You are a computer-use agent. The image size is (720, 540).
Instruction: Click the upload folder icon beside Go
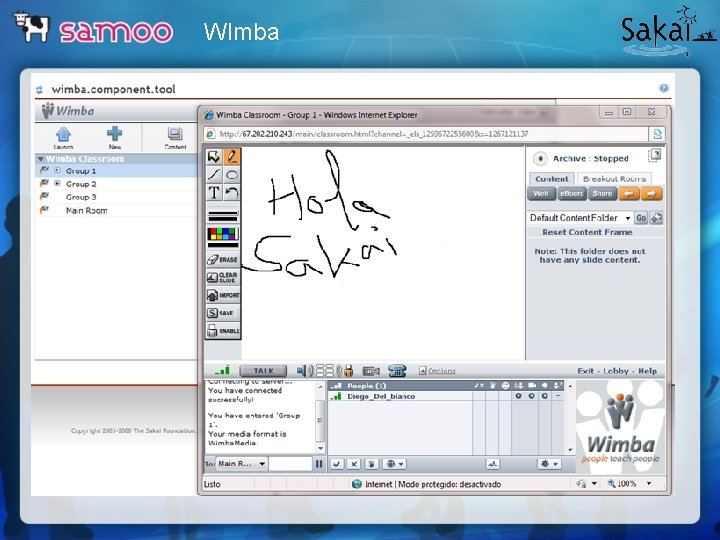pyautogui.click(x=656, y=218)
